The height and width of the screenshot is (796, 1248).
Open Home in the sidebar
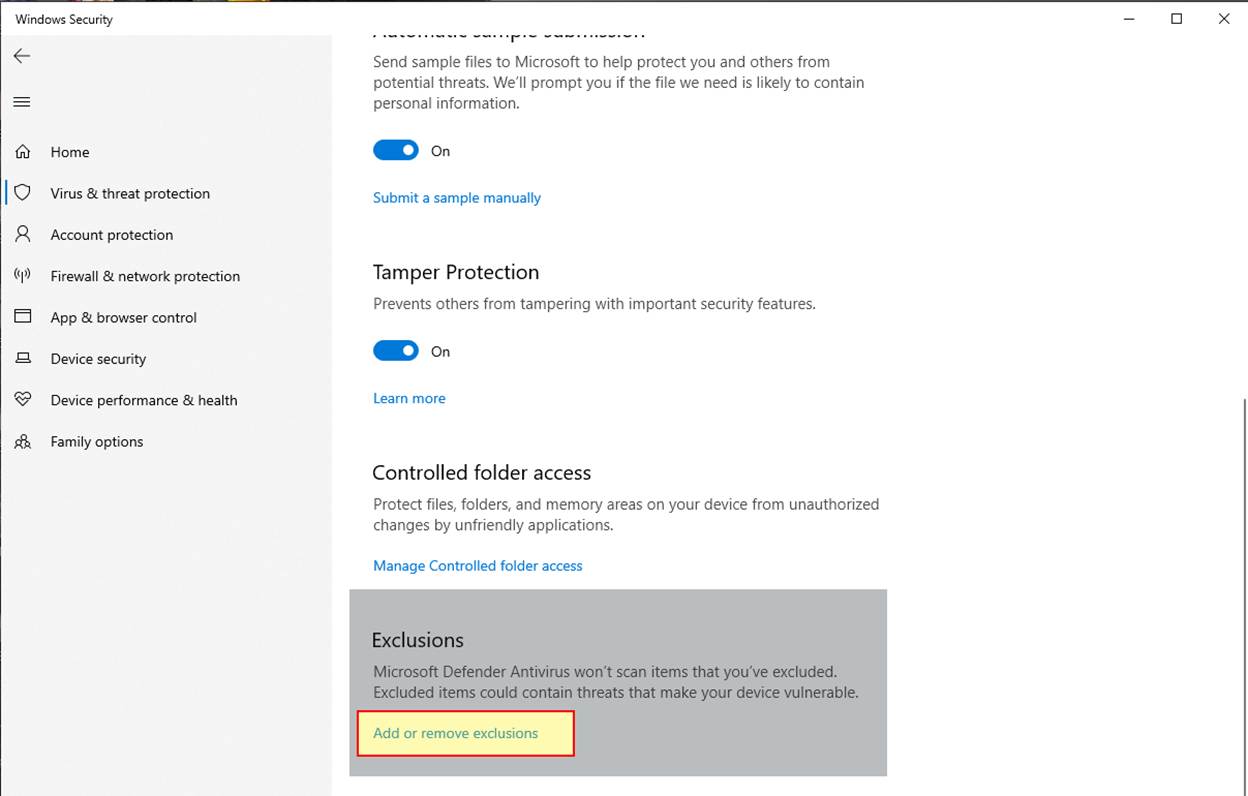[x=70, y=152]
